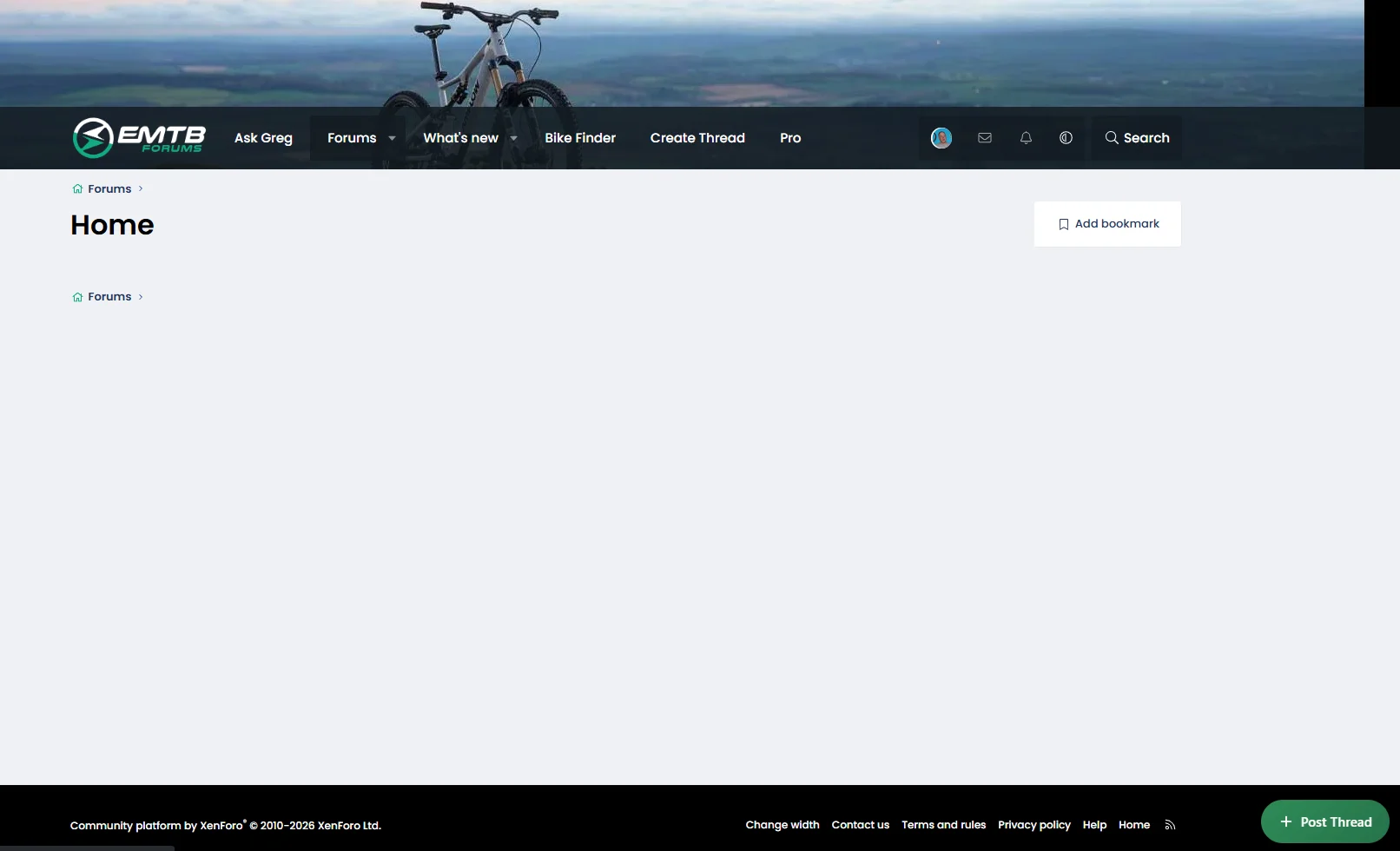Open Terms and rules footer link
This screenshot has width=1400, height=851.
pos(943,825)
